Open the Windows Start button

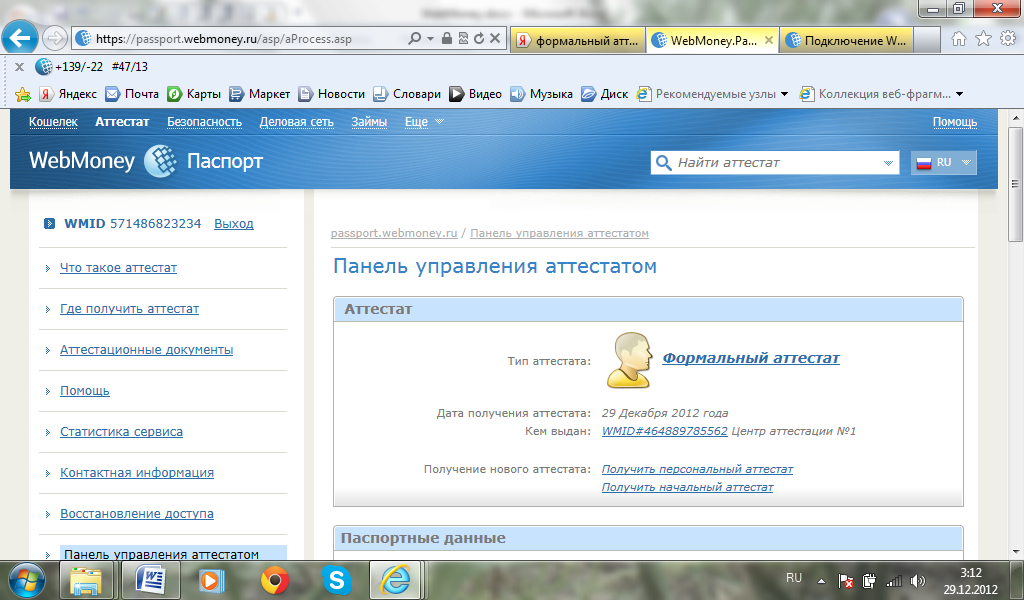(27, 580)
